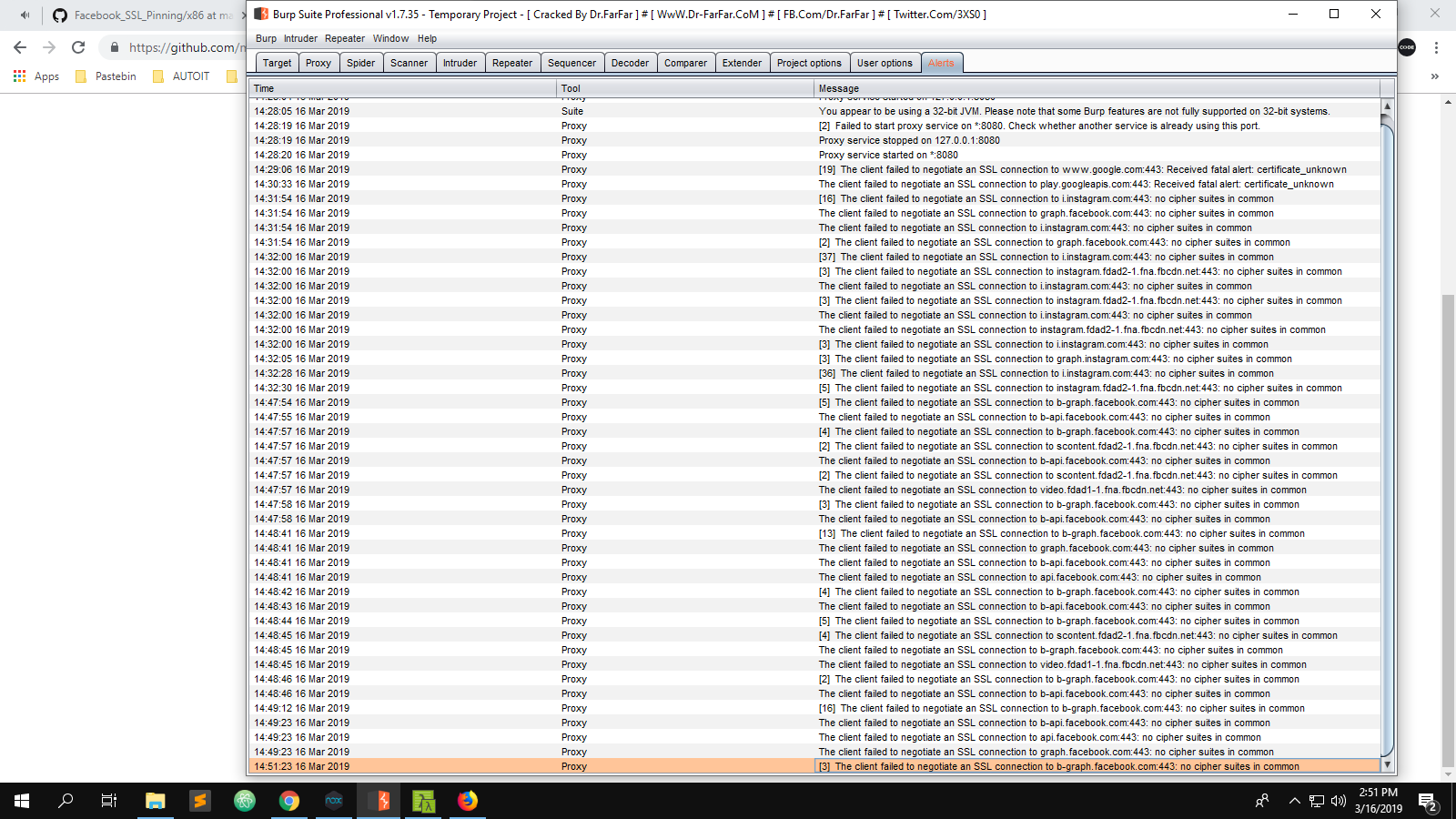Open the Intruder menu in menu bar

300,38
